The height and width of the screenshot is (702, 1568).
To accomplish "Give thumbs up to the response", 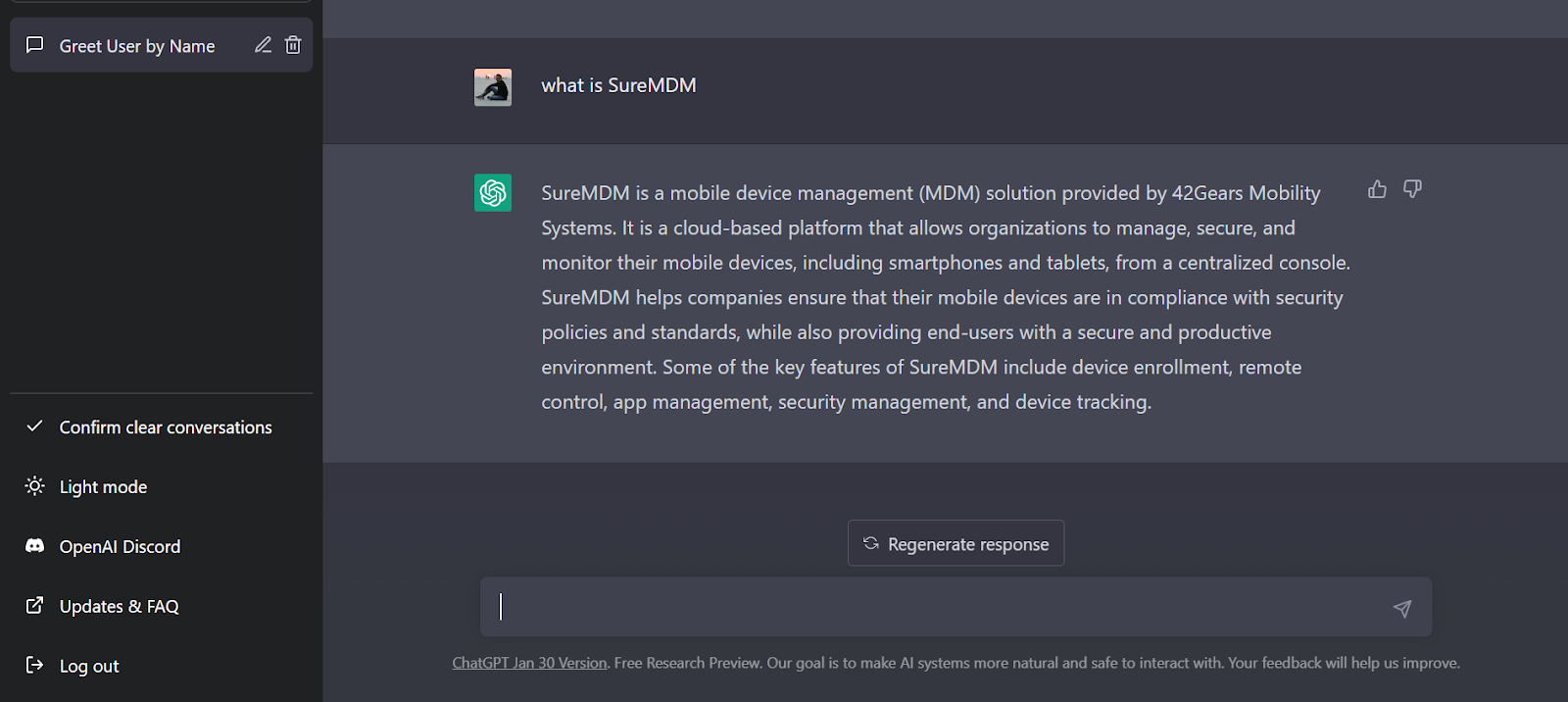I will (1377, 189).
